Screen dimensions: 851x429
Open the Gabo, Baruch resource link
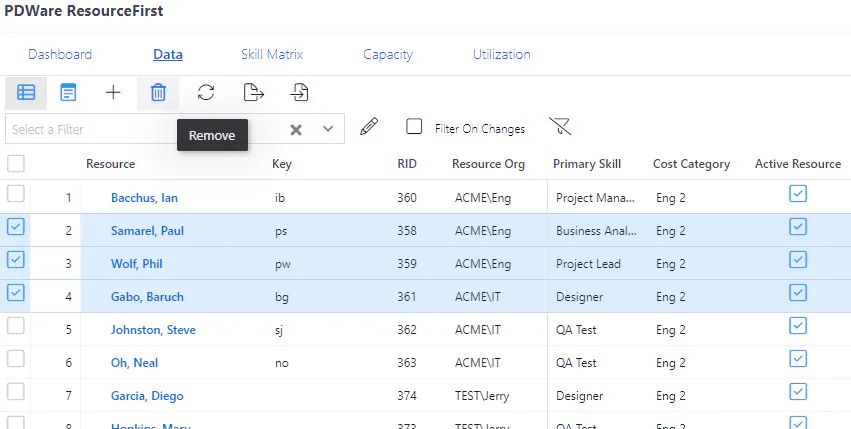click(x=147, y=297)
